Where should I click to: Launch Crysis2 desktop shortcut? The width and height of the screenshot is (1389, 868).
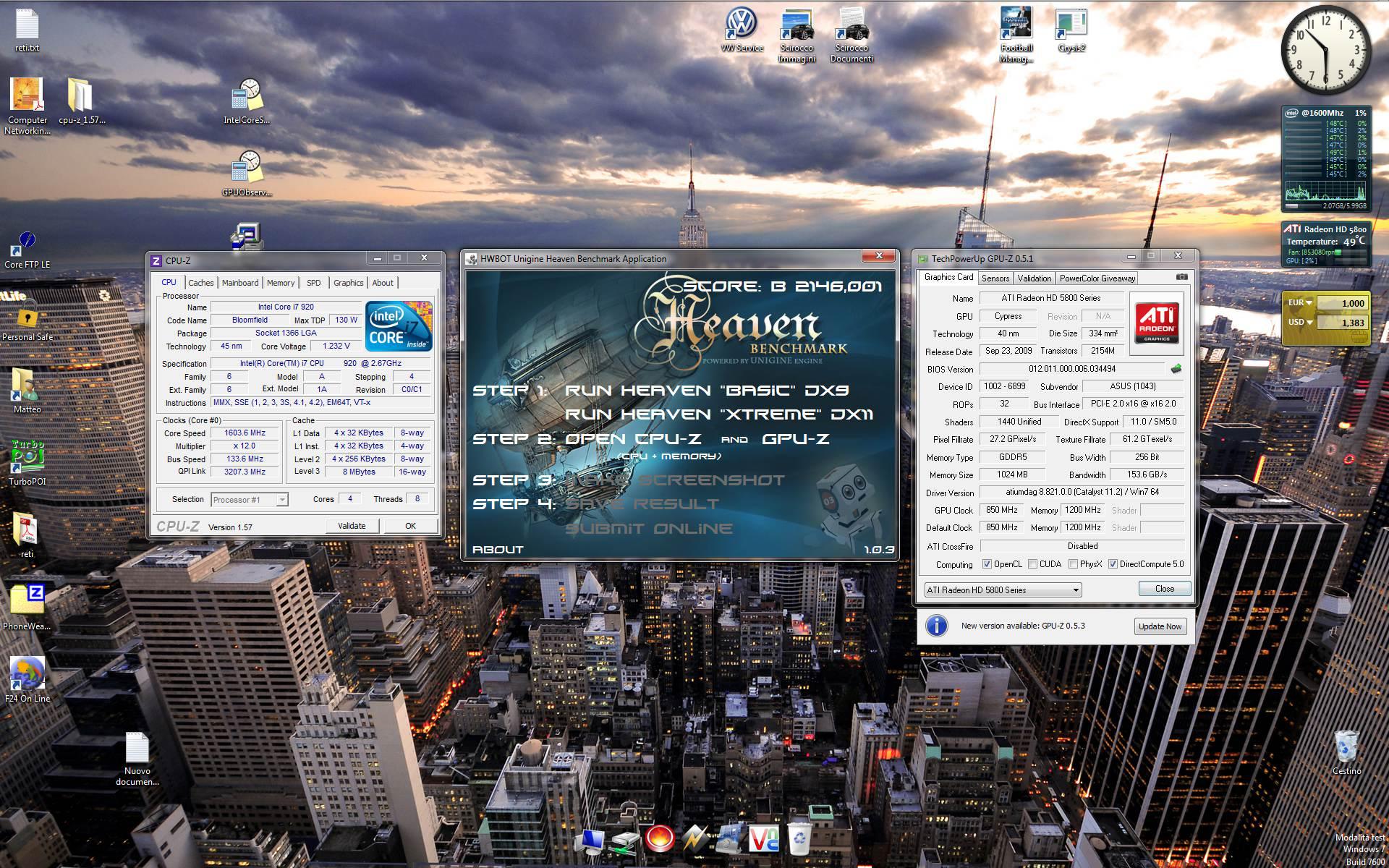1071,30
